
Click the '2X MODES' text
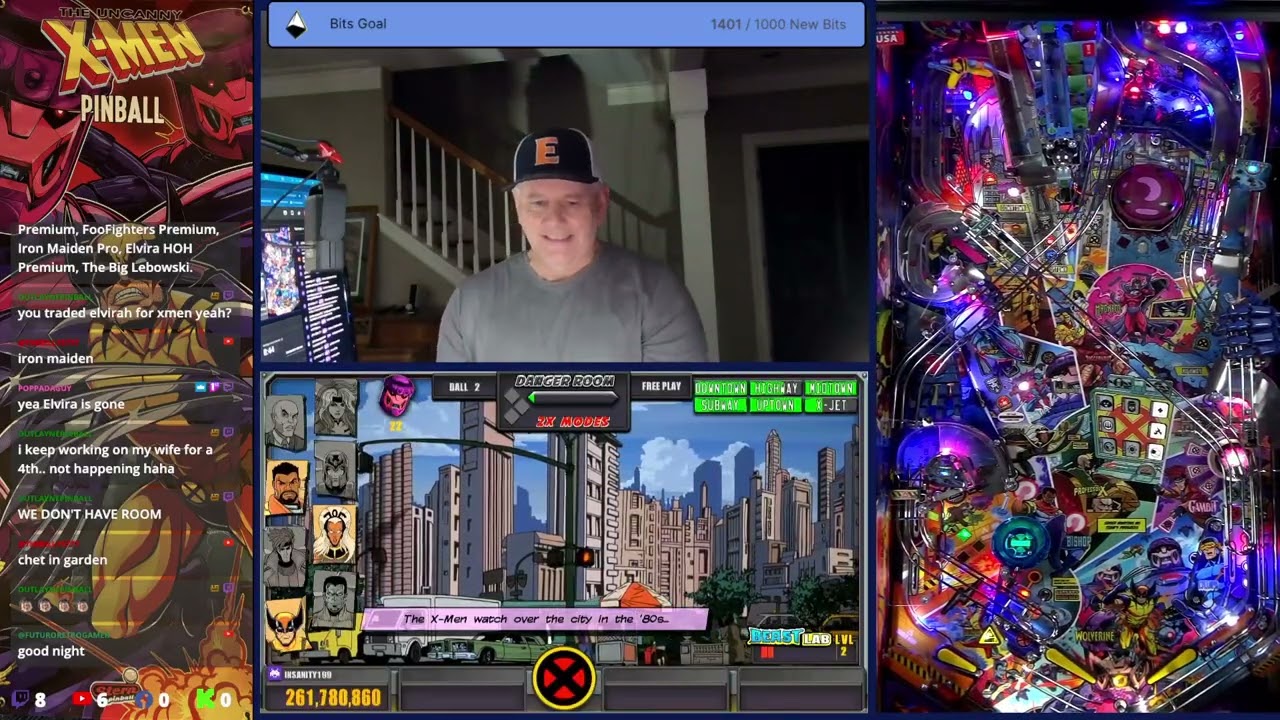click(572, 422)
